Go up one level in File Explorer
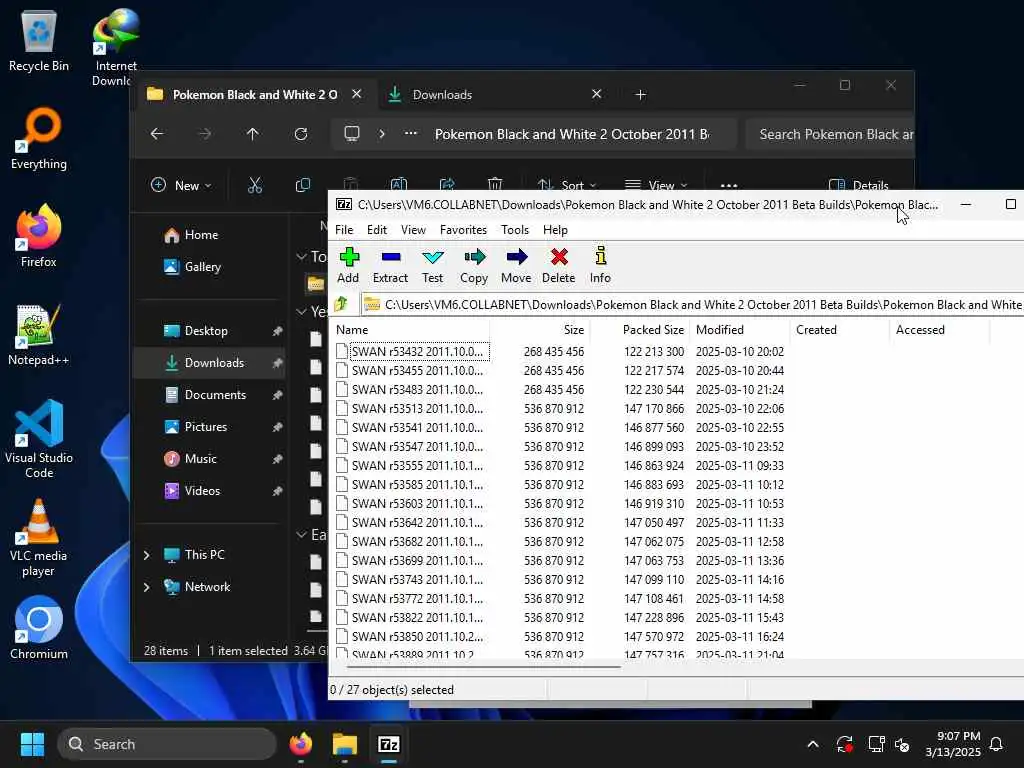This screenshot has width=1024, height=768. pos(253,134)
